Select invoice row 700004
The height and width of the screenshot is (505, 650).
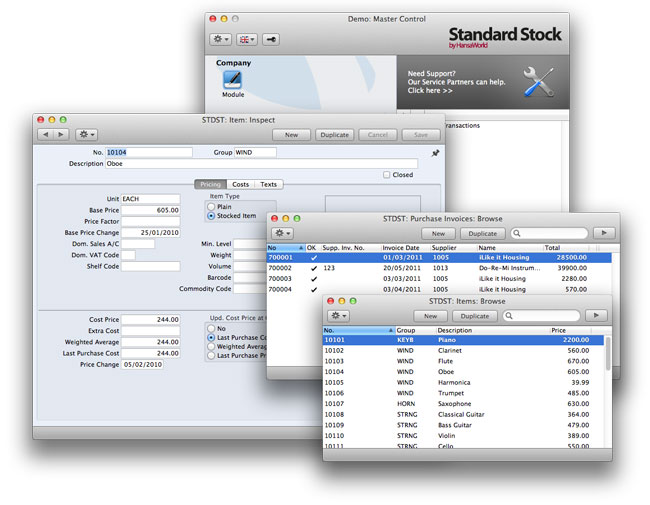(x=439, y=289)
